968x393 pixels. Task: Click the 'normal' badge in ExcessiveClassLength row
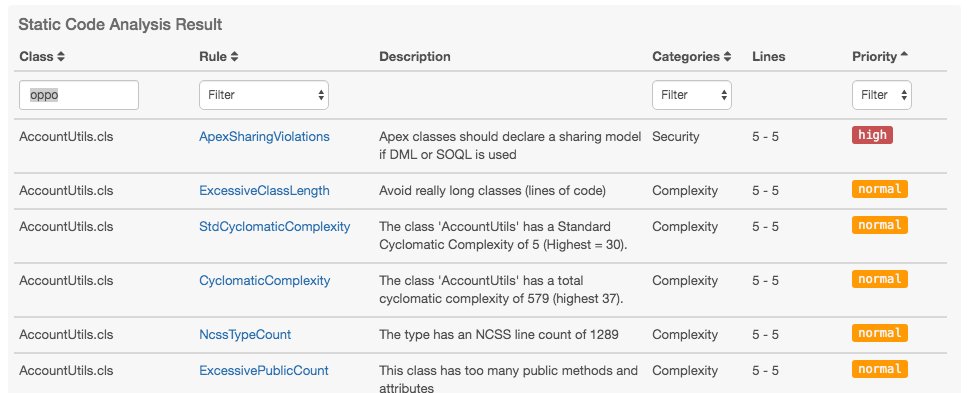point(880,189)
